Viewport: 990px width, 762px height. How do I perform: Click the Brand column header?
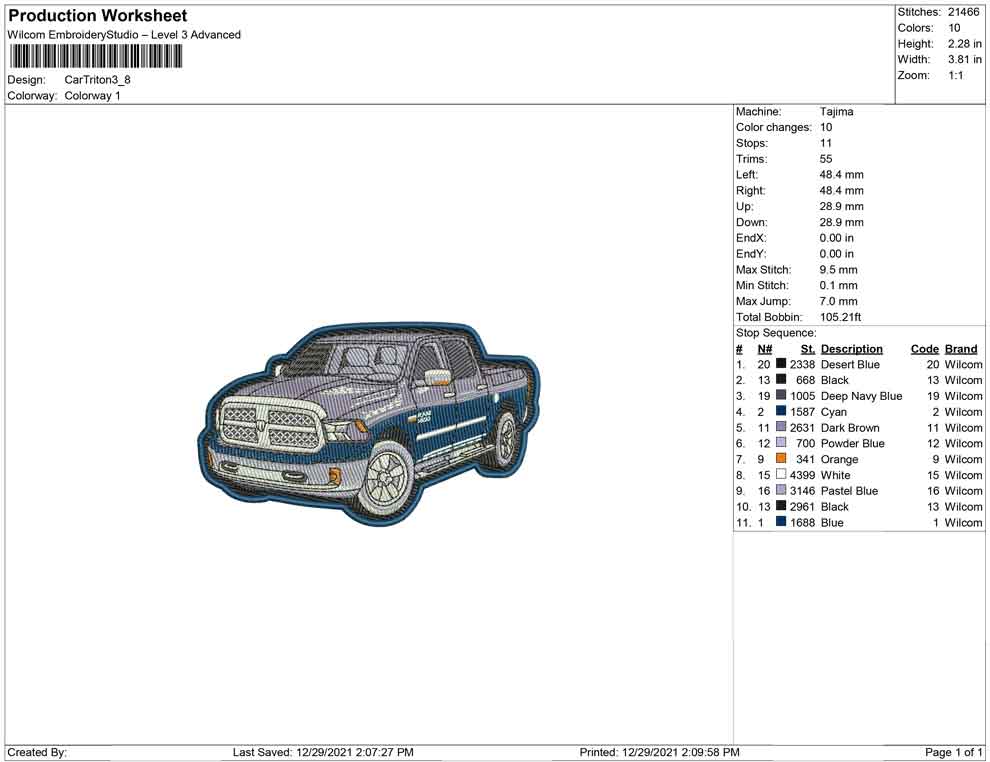tap(960, 348)
